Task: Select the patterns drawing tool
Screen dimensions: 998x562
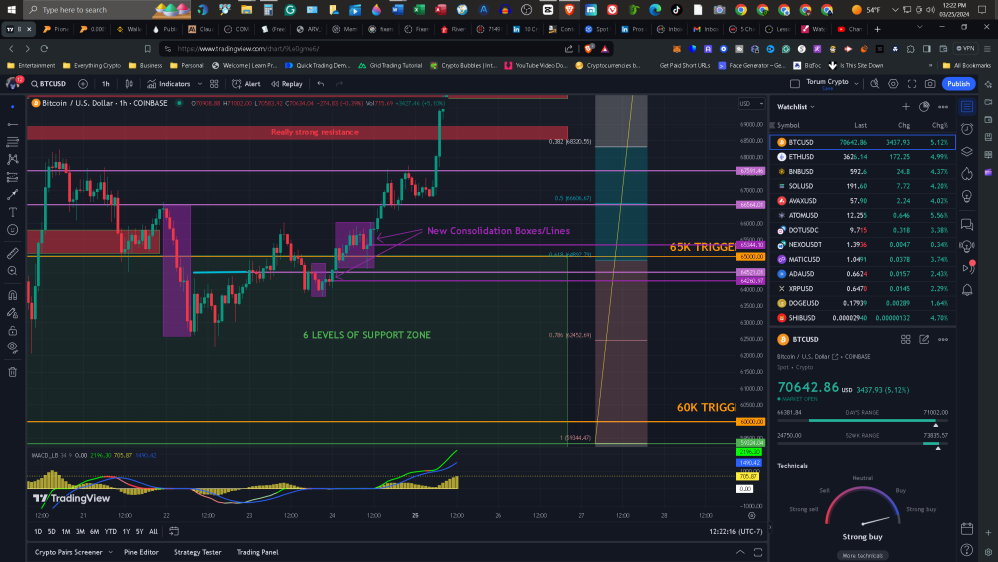Action: [x=12, y=159]
